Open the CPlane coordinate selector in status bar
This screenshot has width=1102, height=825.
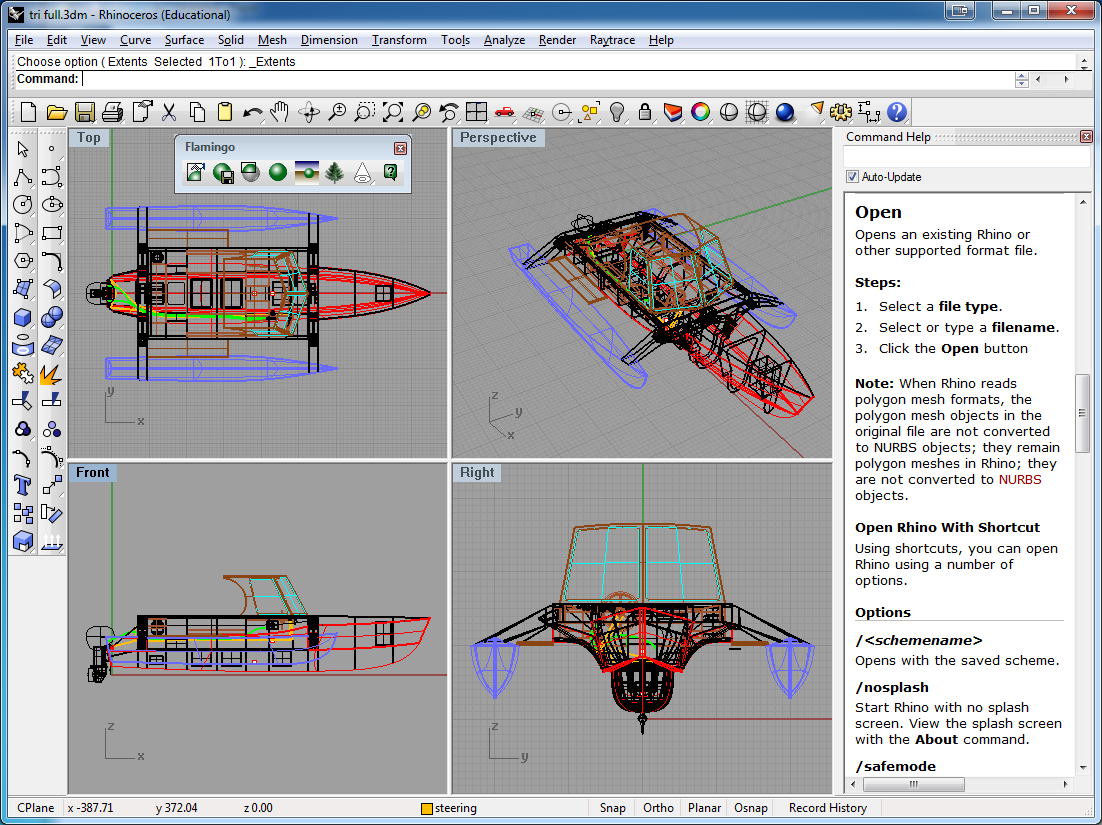[36, 808]
